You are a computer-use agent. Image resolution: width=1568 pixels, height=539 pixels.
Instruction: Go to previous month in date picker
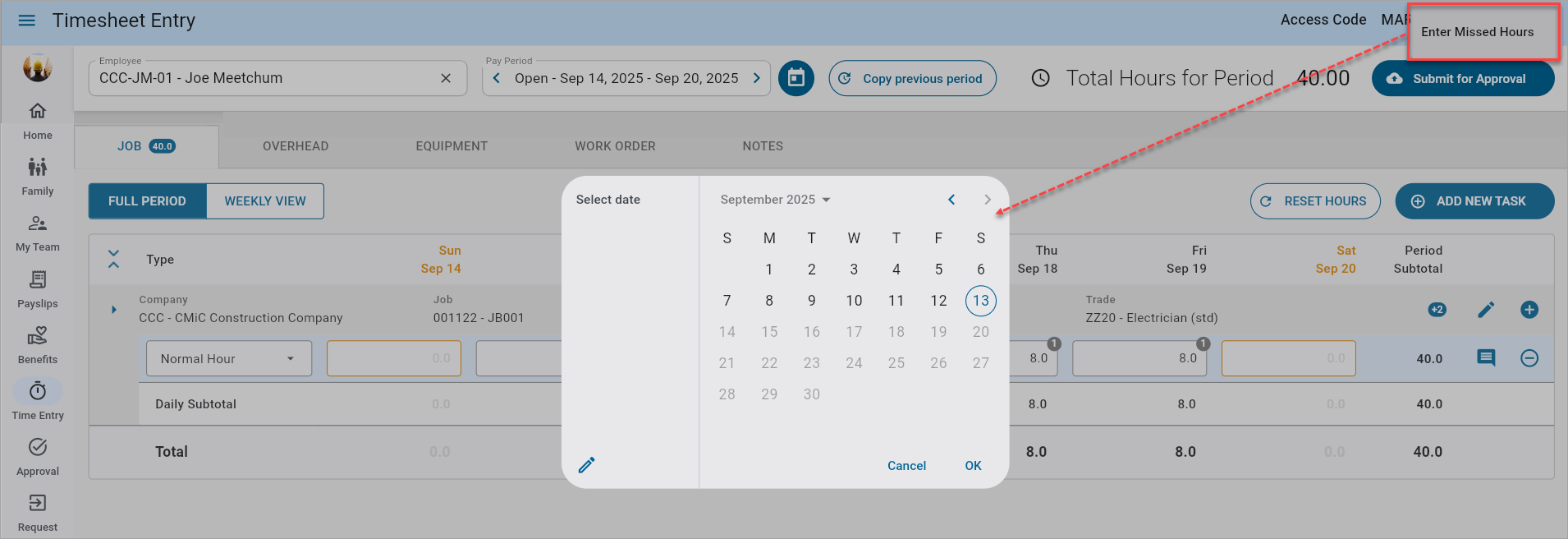tap(951, 200)
